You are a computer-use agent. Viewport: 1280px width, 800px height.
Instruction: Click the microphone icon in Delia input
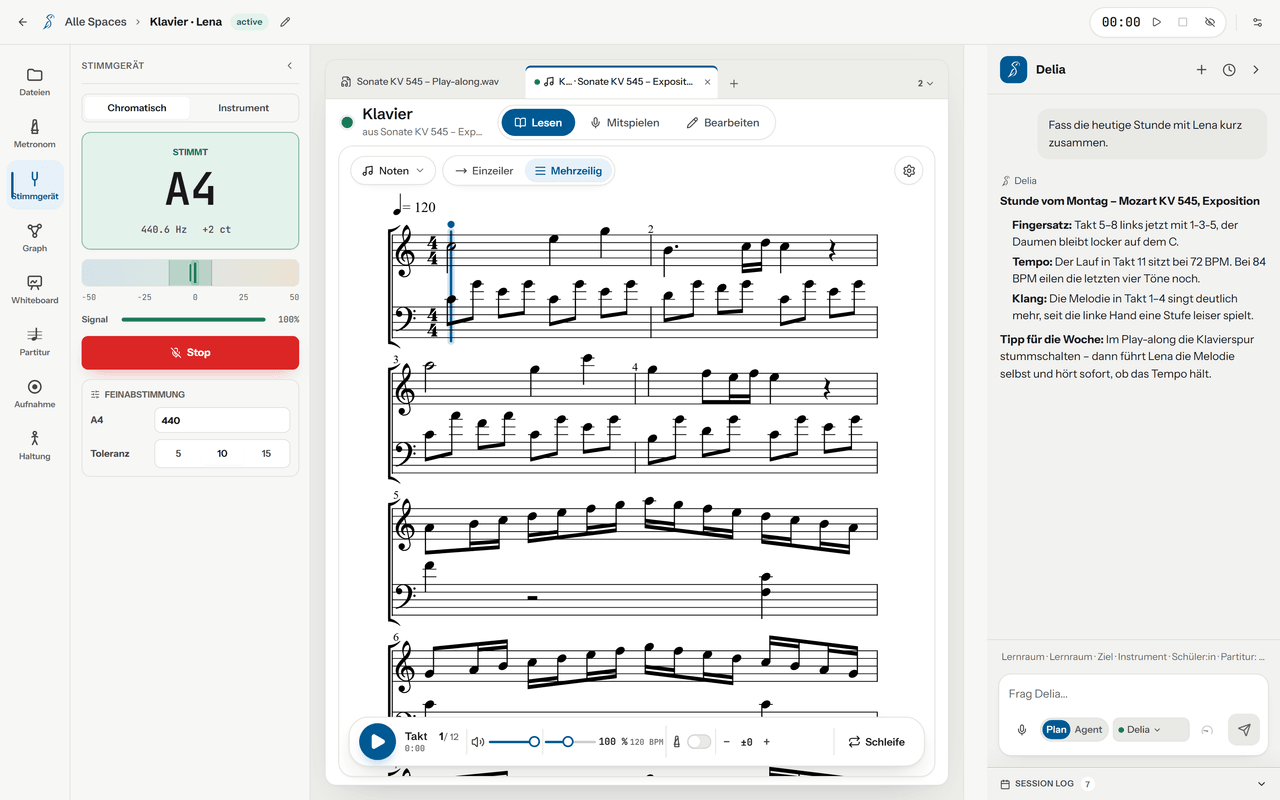click(x=1022, y=730)
